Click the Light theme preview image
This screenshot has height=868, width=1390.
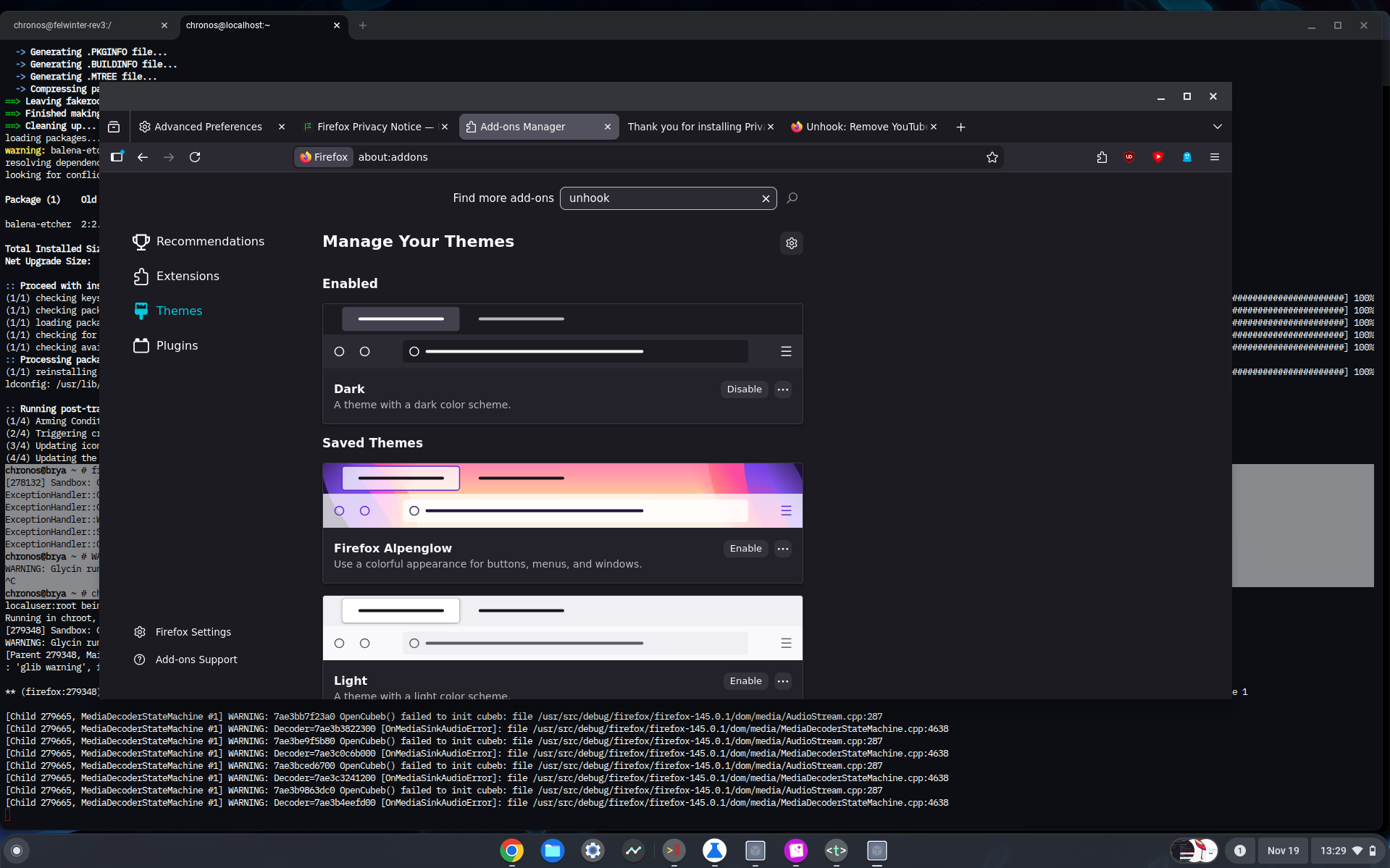click(563, 628)
